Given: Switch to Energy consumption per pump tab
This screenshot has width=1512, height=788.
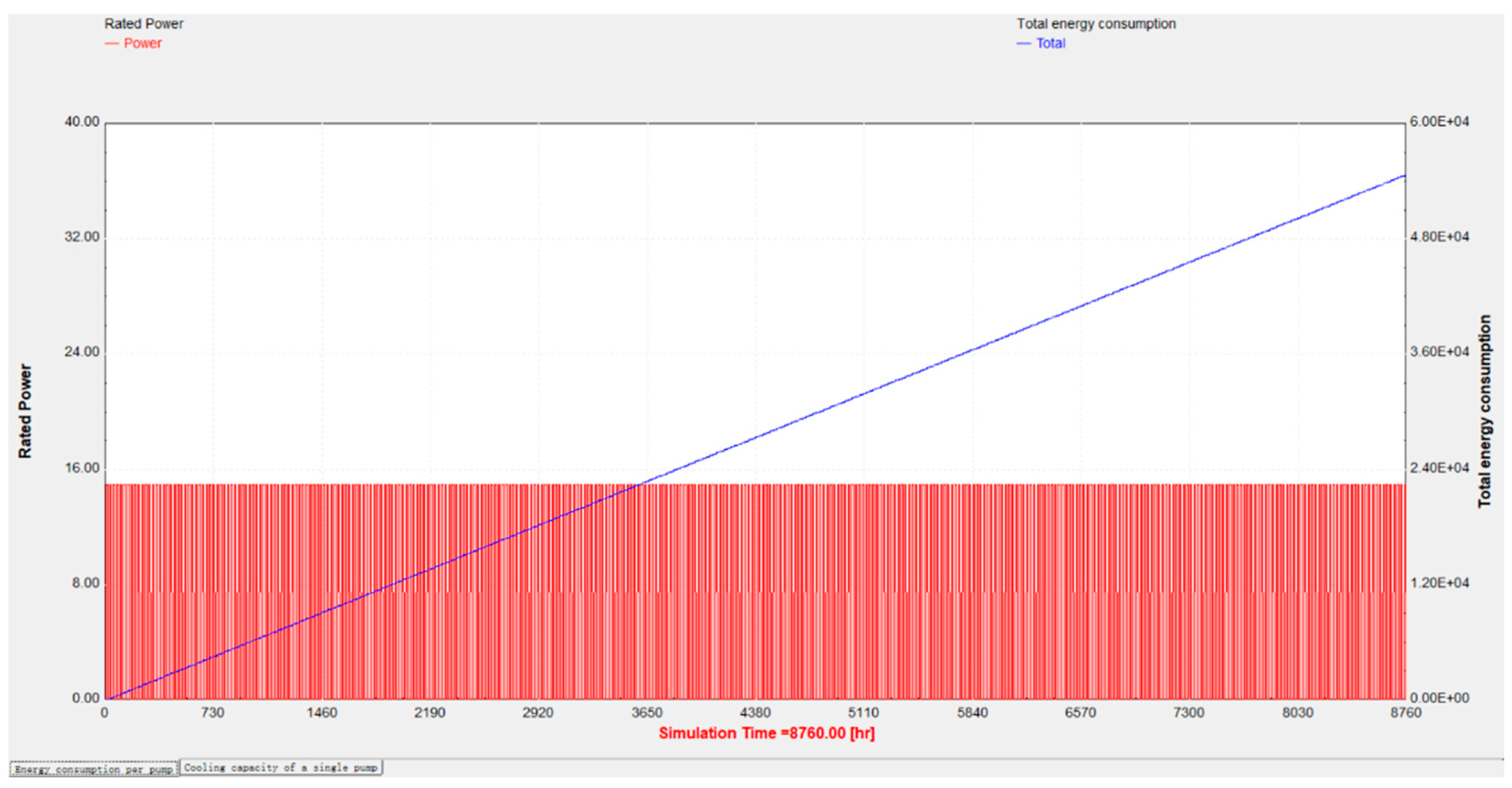Looking at the screenshot, I should [93, 768].
